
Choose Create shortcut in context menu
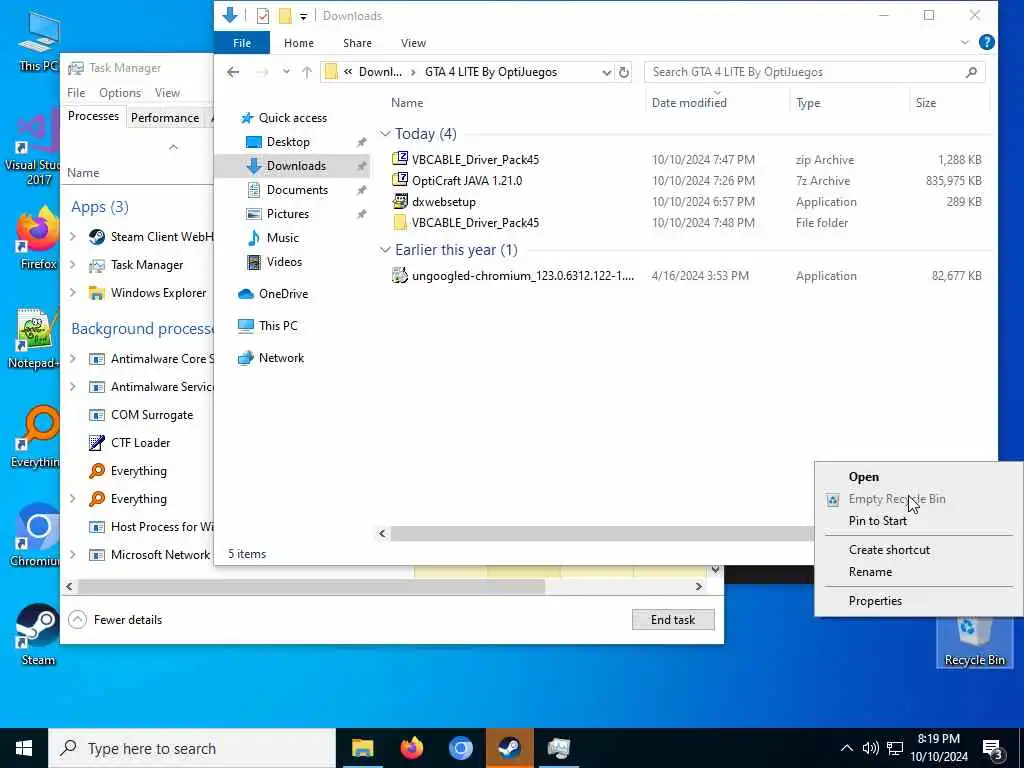click(889, 550)
